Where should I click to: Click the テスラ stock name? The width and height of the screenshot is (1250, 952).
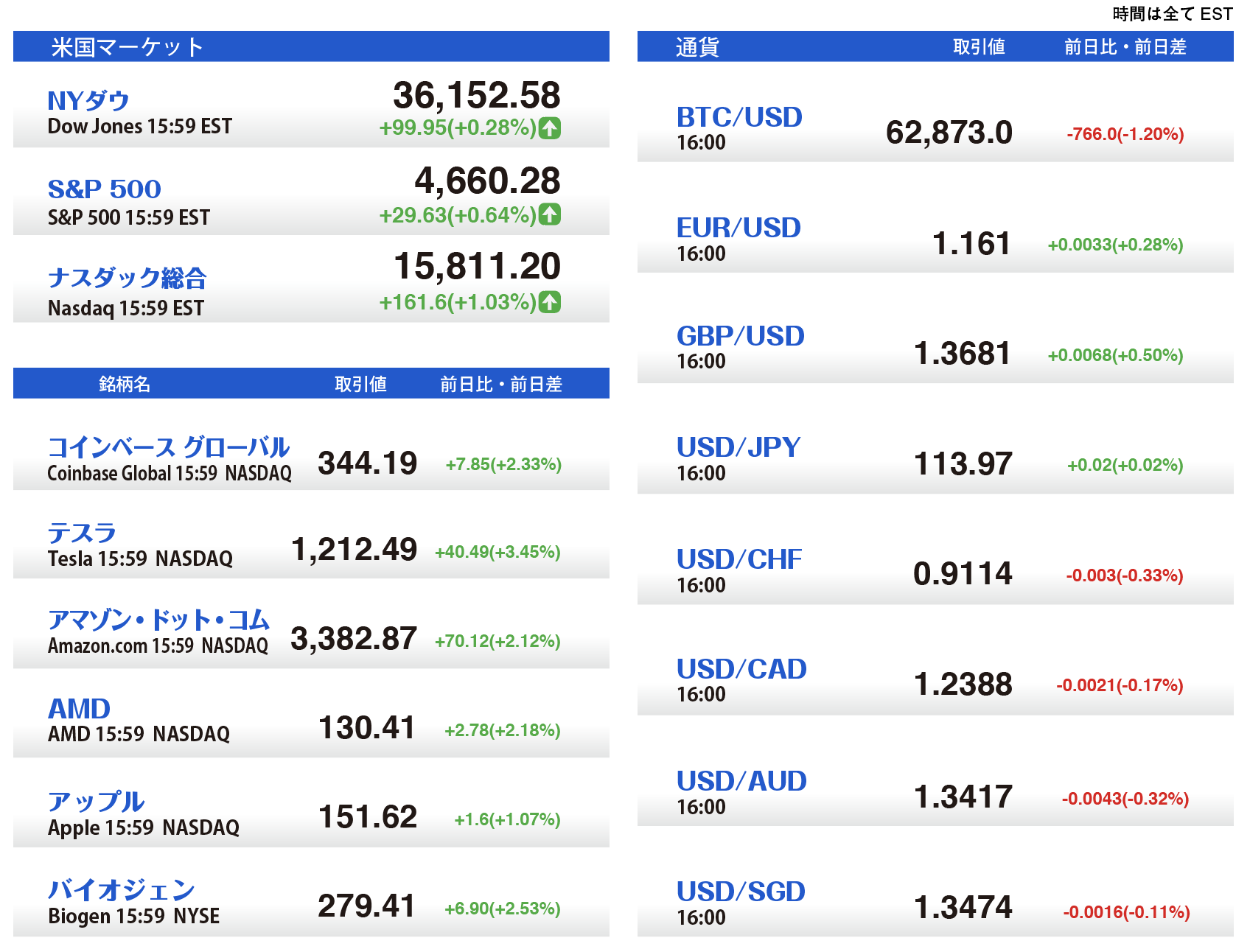(x=82, y=533)
